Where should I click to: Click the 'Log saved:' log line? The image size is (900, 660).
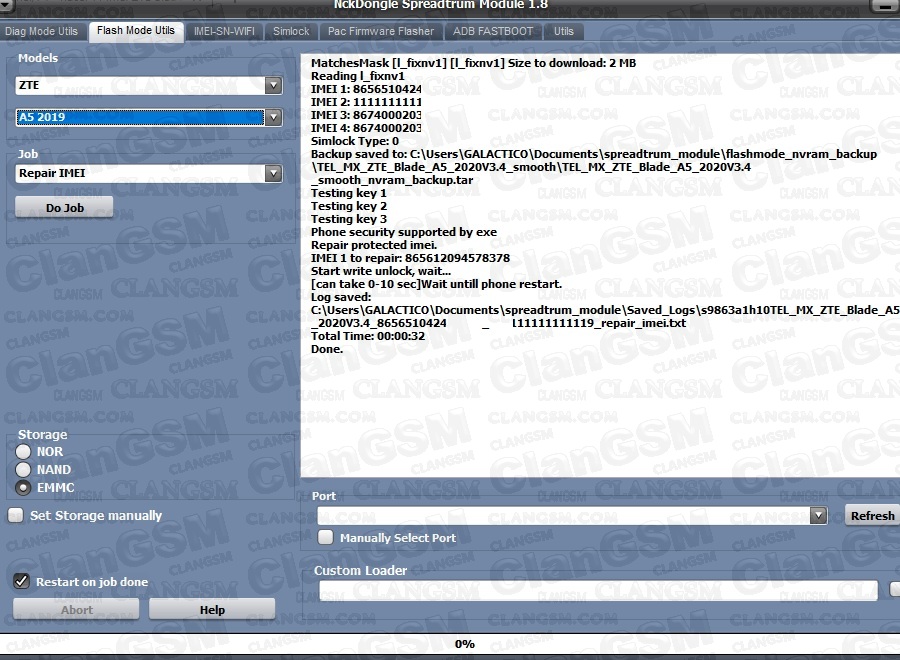[341, 297]
